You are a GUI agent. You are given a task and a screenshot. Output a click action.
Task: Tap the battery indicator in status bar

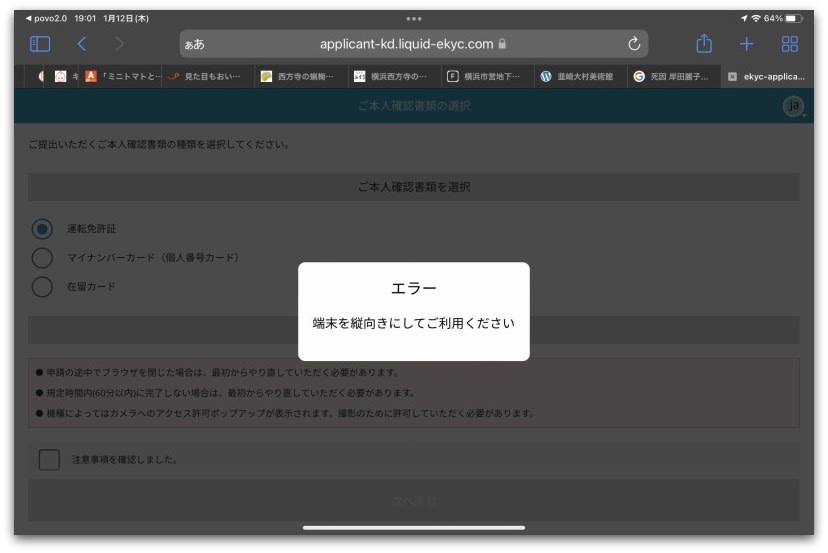[x=794, y=18]
